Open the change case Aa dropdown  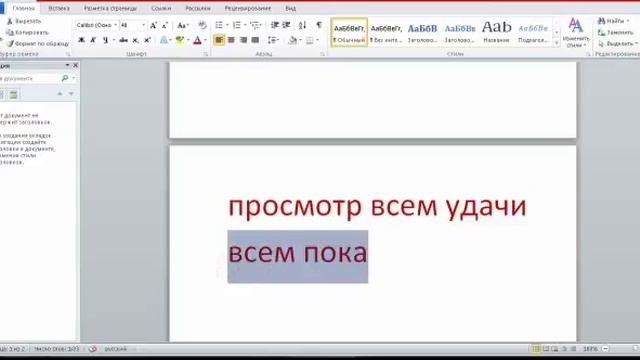point(183,25)
